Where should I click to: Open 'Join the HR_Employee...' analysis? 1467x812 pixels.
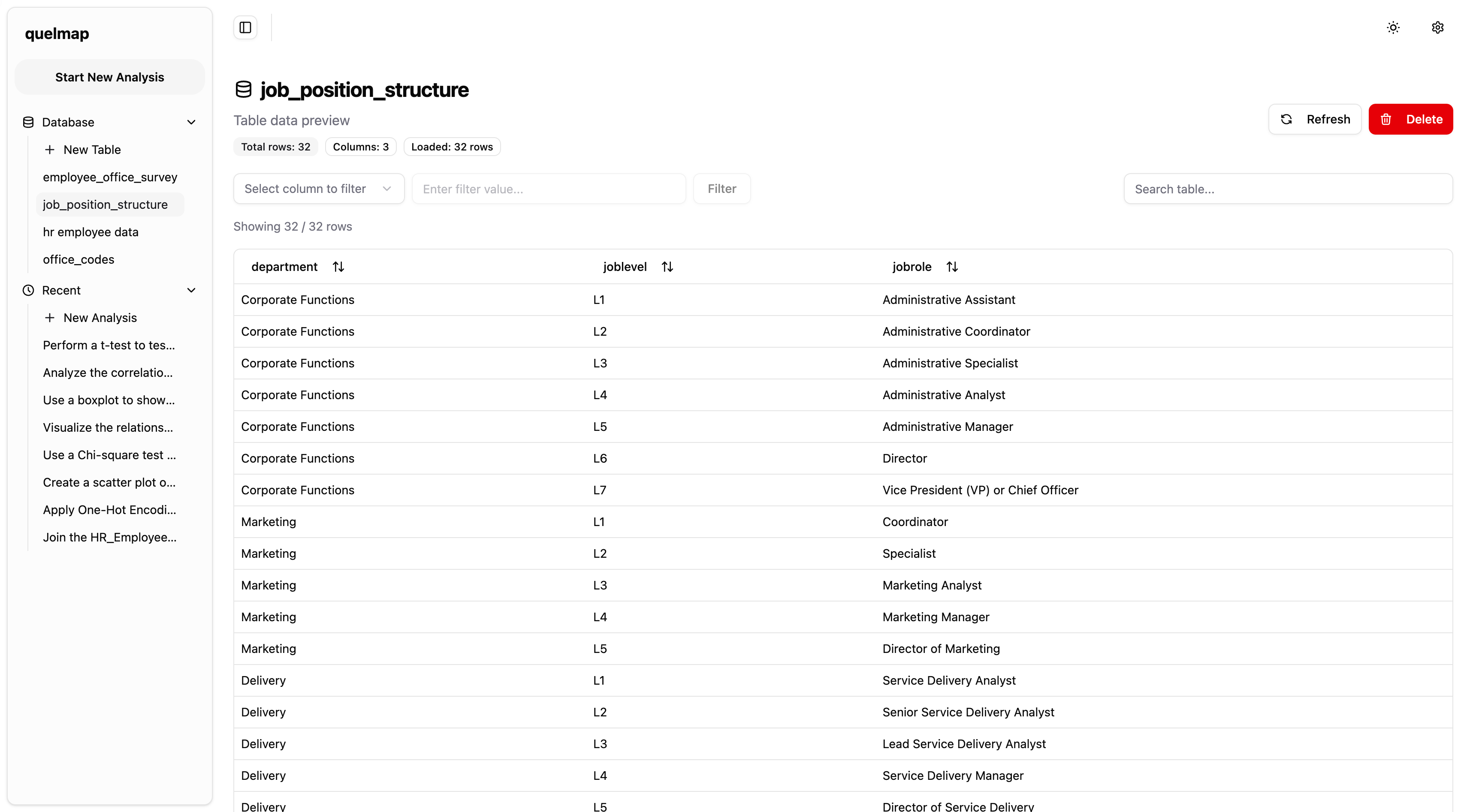(110, 537)
